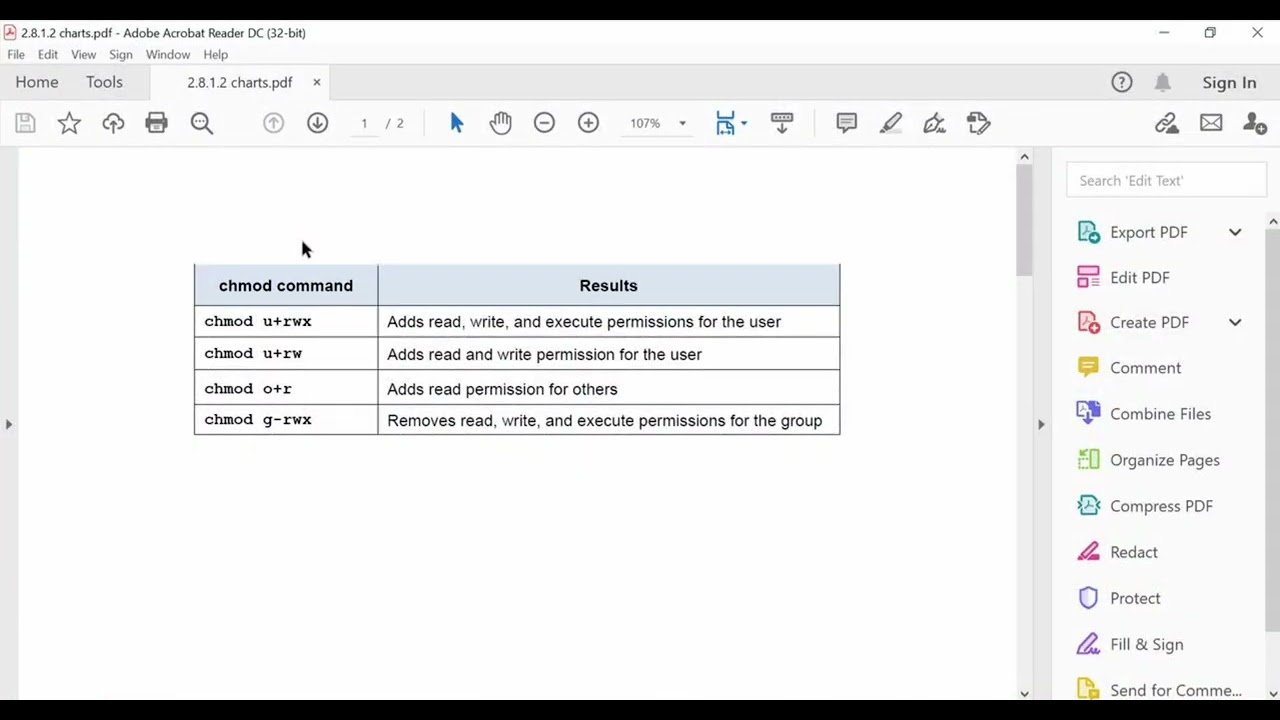The width and height of the screenshot is (1280, 720).
Task: Select the highlighter pen tool
Action: coord(890,123)
